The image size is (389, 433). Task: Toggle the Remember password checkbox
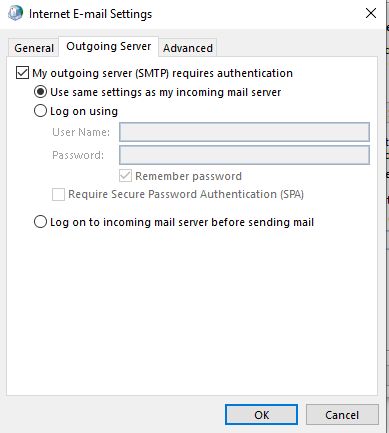tap(125, 176)
